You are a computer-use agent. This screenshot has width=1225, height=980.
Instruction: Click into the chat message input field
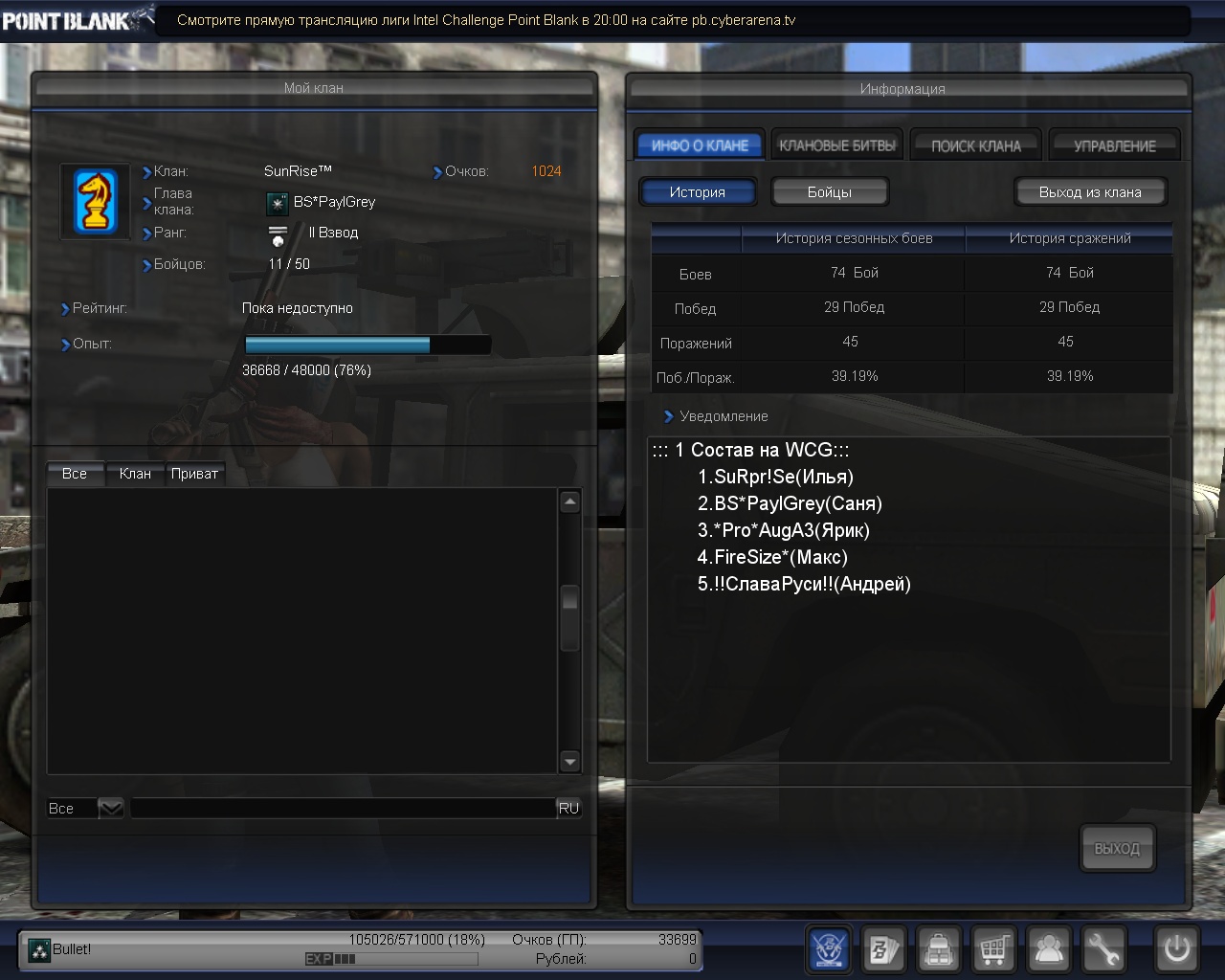pyautogui.click(x=343, y=809)
